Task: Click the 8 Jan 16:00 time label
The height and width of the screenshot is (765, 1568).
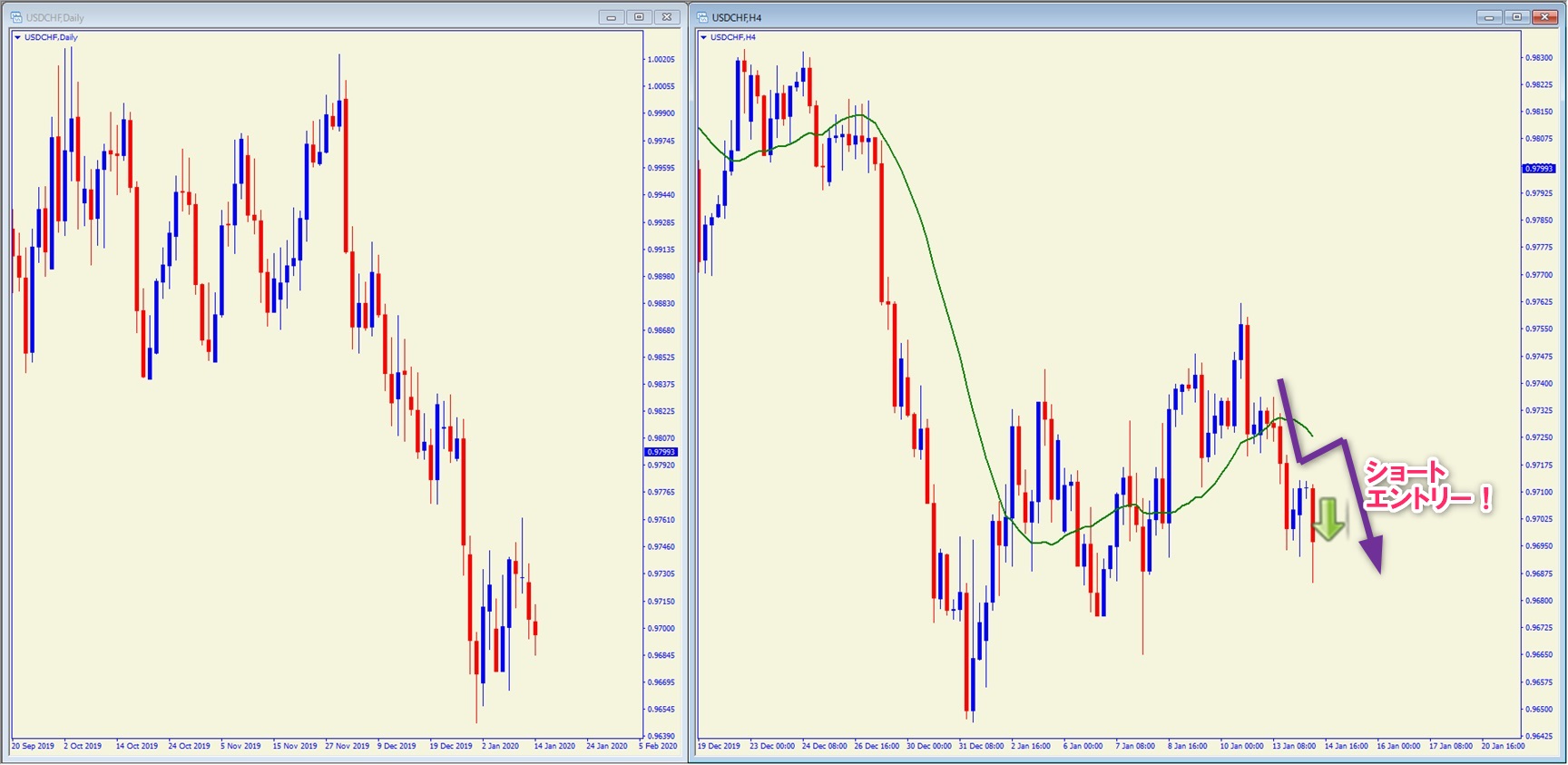Action: pos(1188,746)
